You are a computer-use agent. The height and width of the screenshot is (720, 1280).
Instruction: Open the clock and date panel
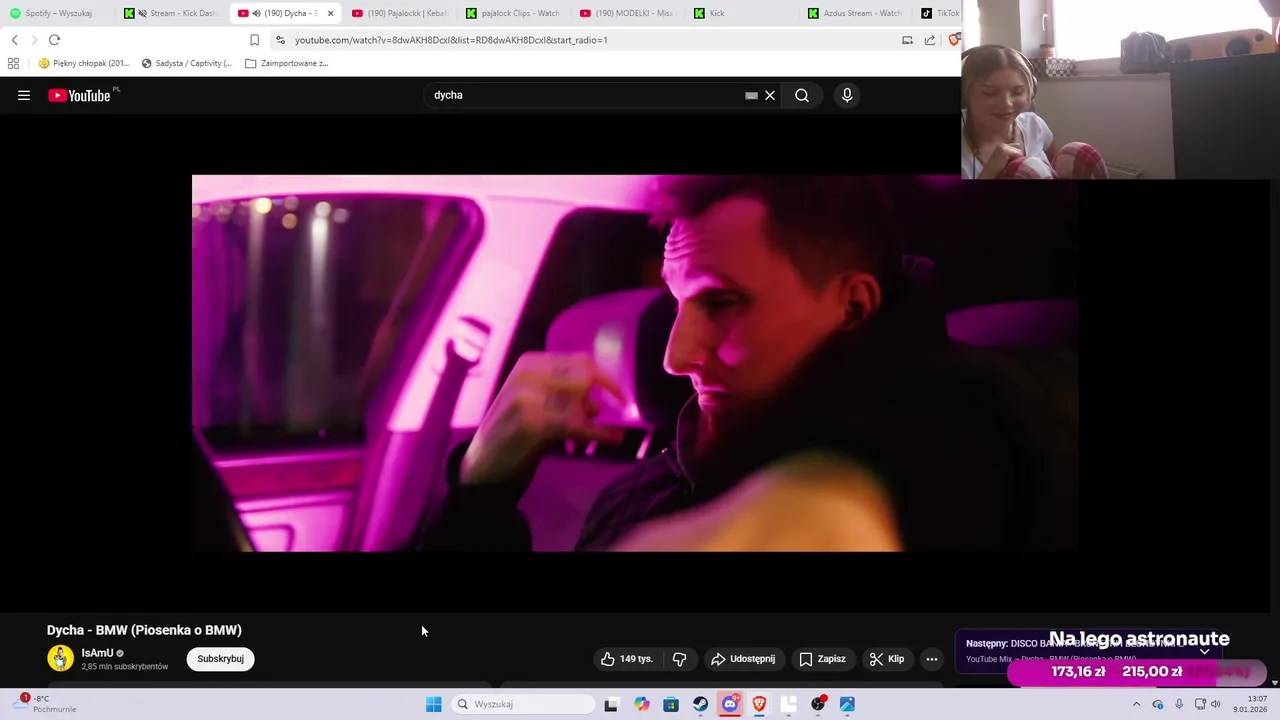[x=1250, y=704]
